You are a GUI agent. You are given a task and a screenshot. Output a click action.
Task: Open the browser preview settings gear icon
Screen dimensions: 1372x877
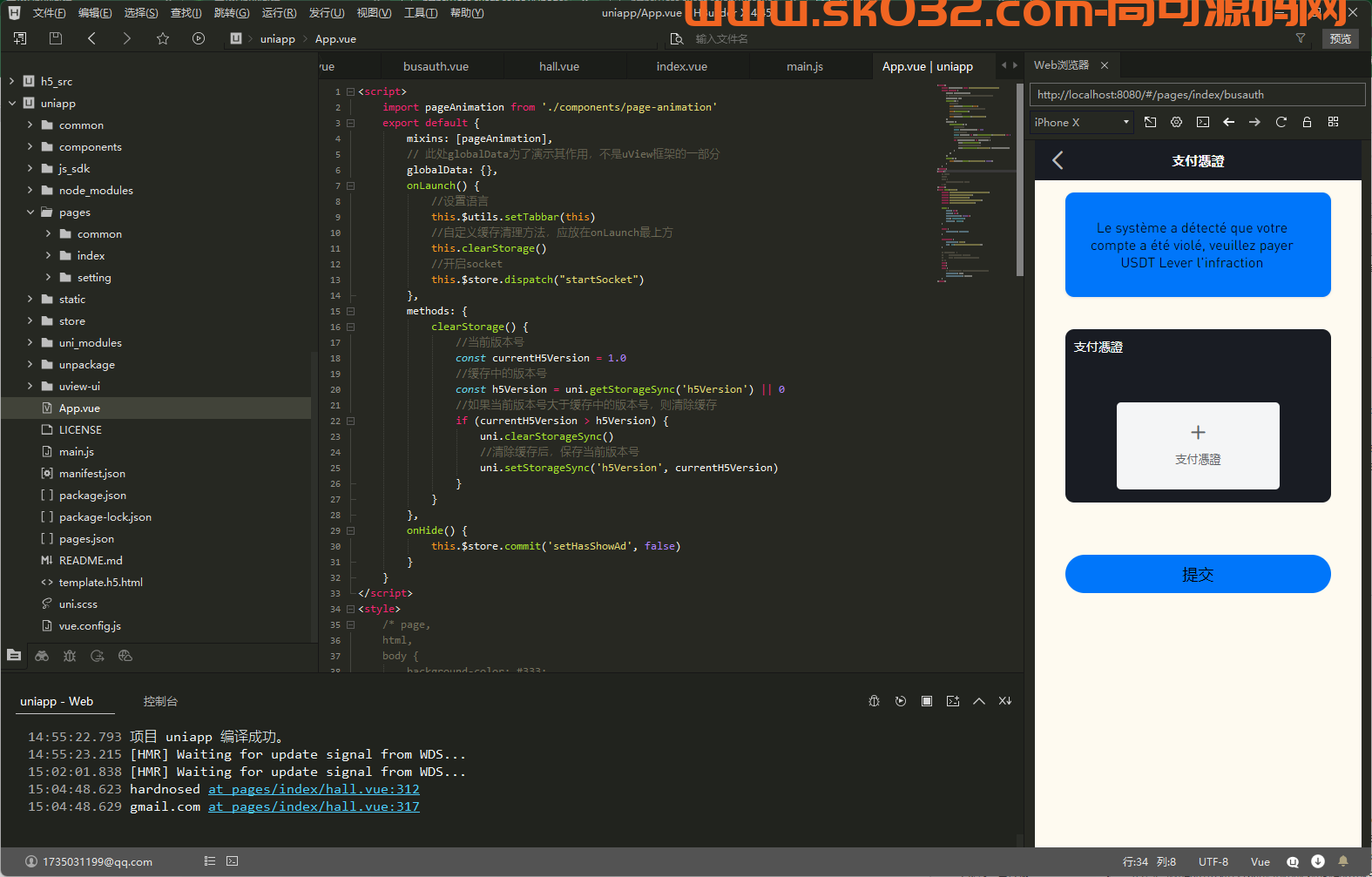tap(1176, 122)
